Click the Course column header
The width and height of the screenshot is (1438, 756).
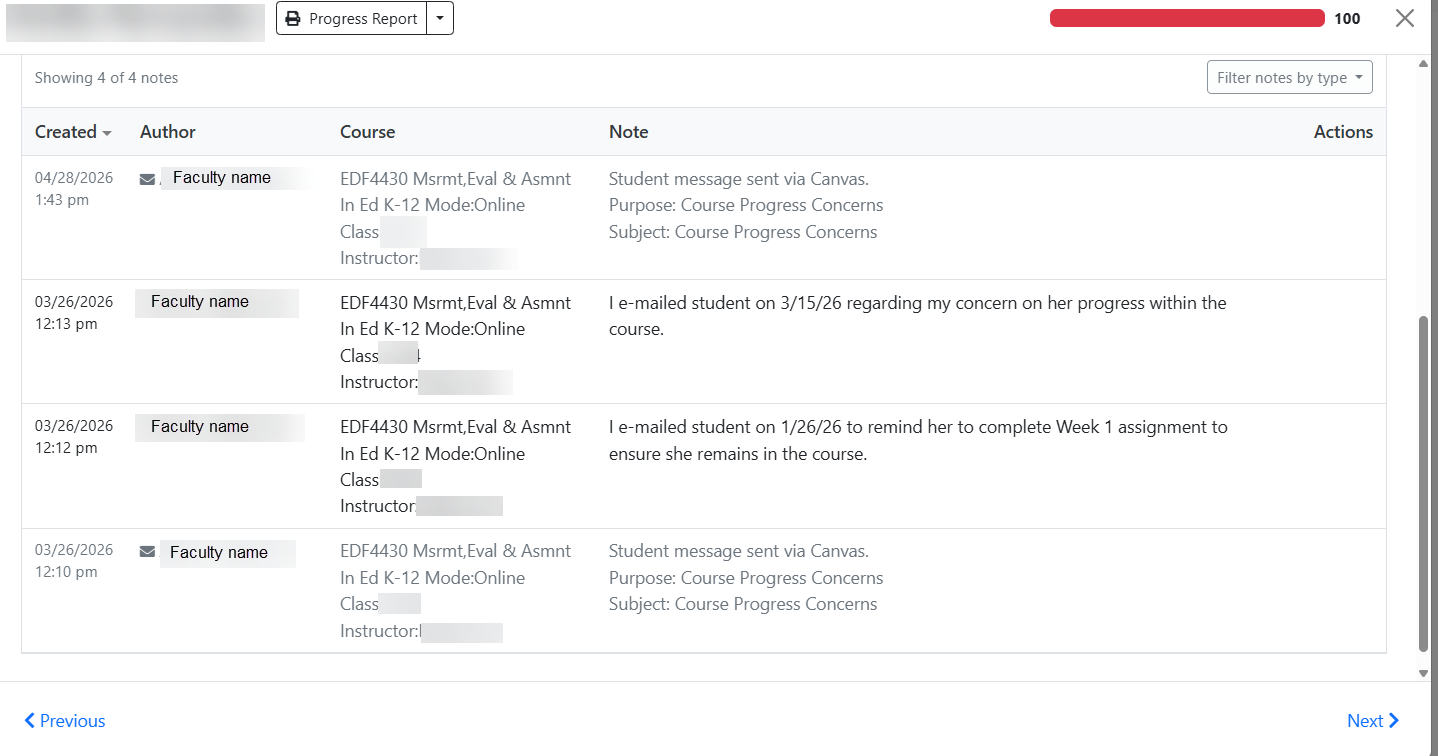pos(367,132)
